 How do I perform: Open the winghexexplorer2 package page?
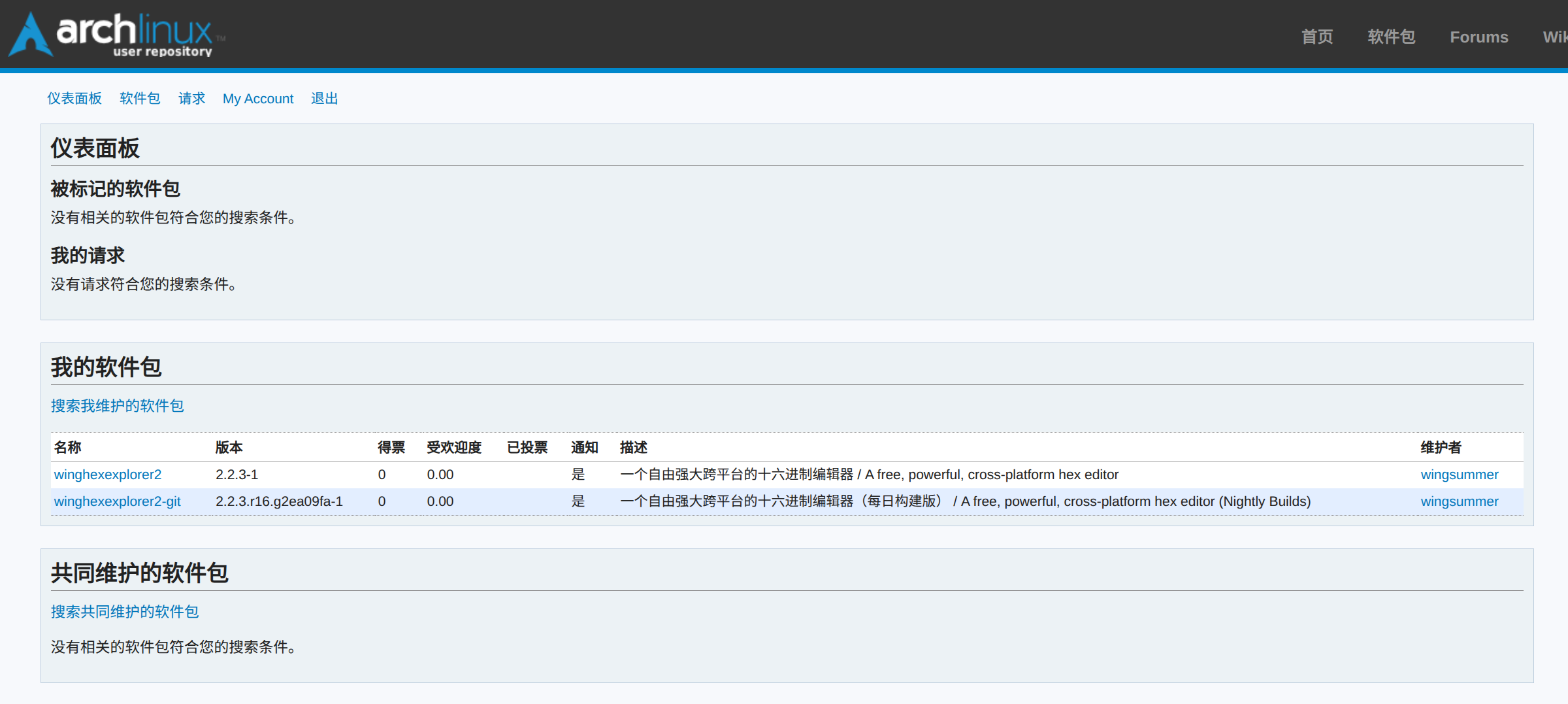[x=108, y=475]
